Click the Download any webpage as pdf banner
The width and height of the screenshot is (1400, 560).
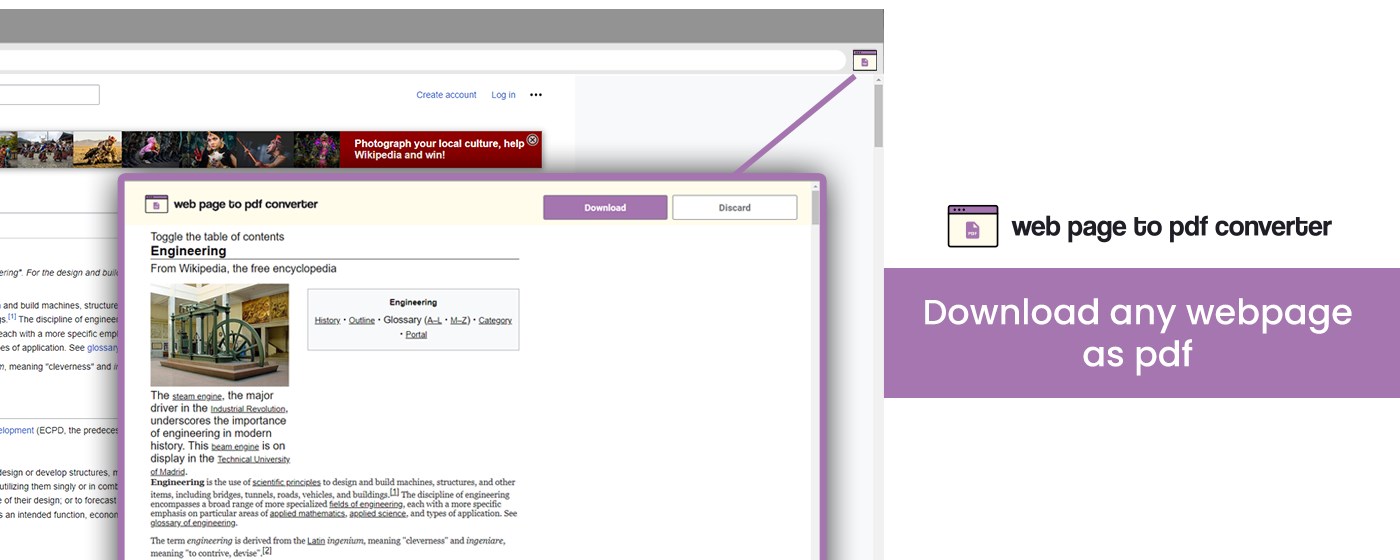(1141, 333)
